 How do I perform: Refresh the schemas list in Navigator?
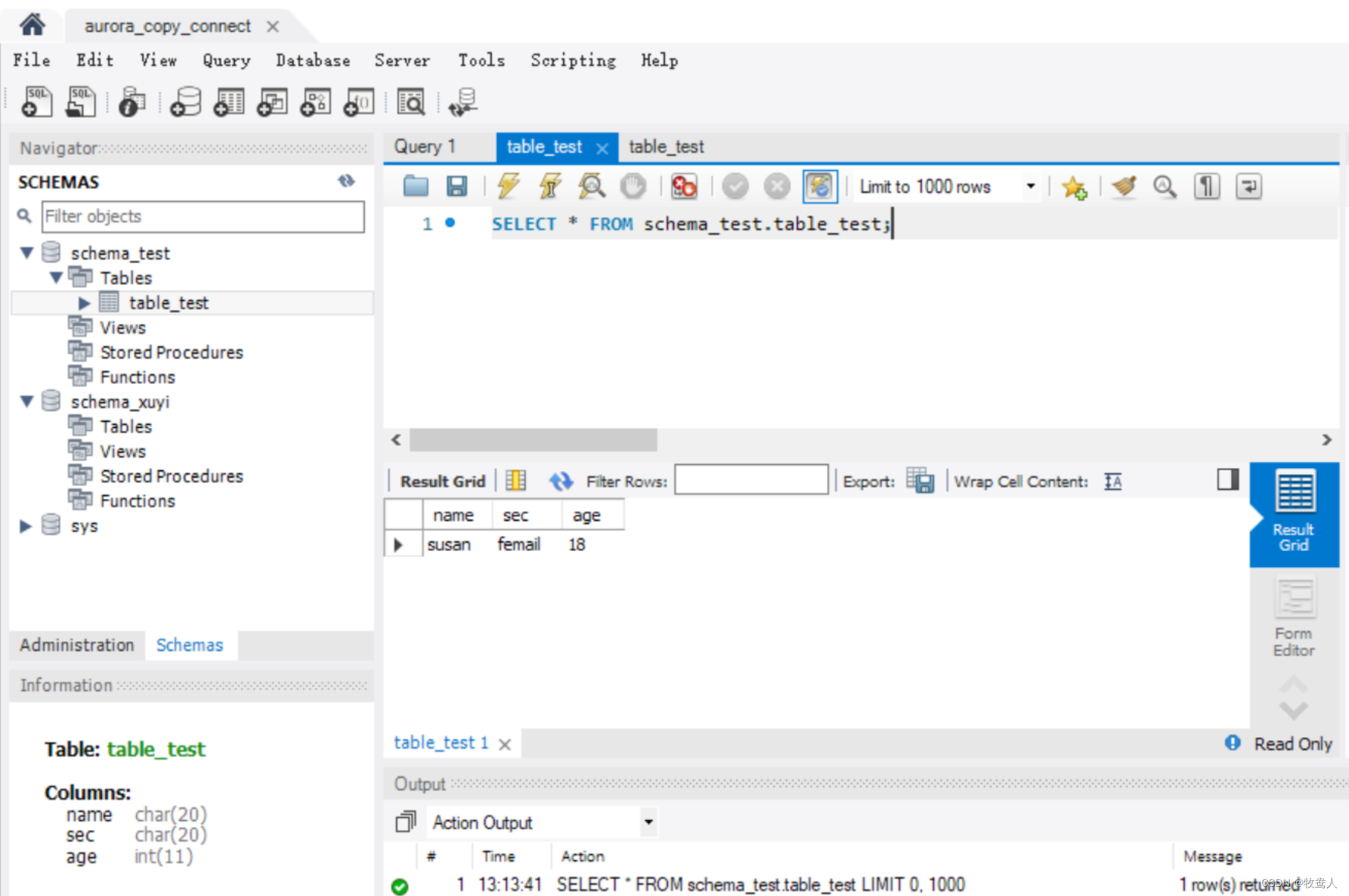click(x=347, y=181)
